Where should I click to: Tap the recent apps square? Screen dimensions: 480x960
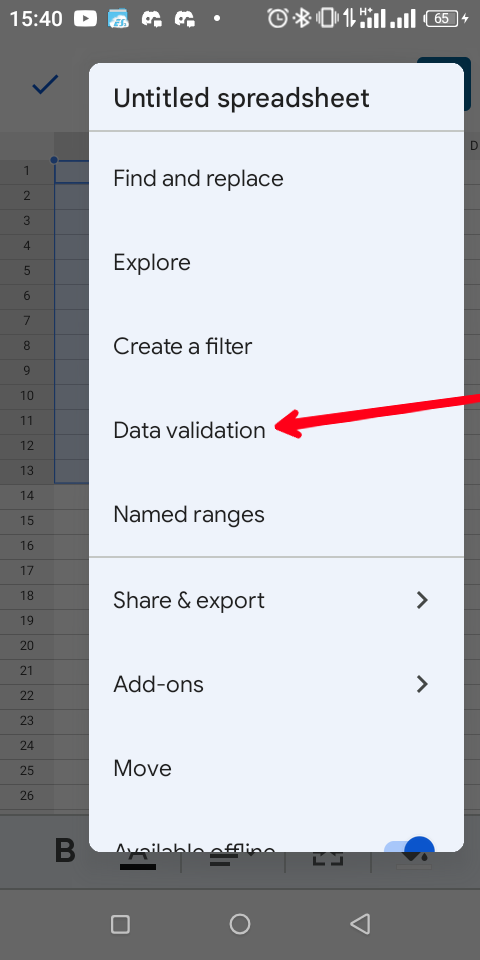point(121,924)
